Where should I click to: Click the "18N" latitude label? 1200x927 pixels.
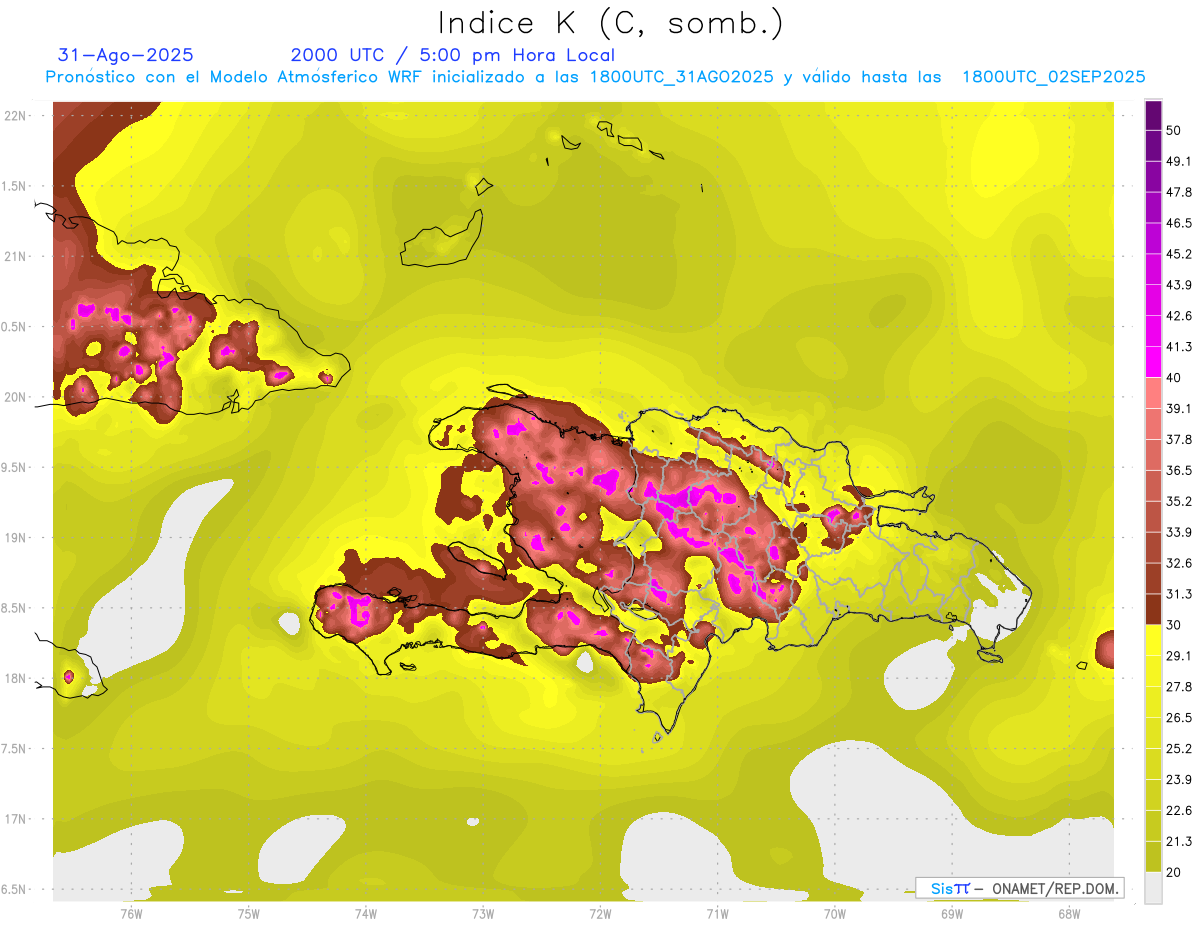click(x=17, y=679)
